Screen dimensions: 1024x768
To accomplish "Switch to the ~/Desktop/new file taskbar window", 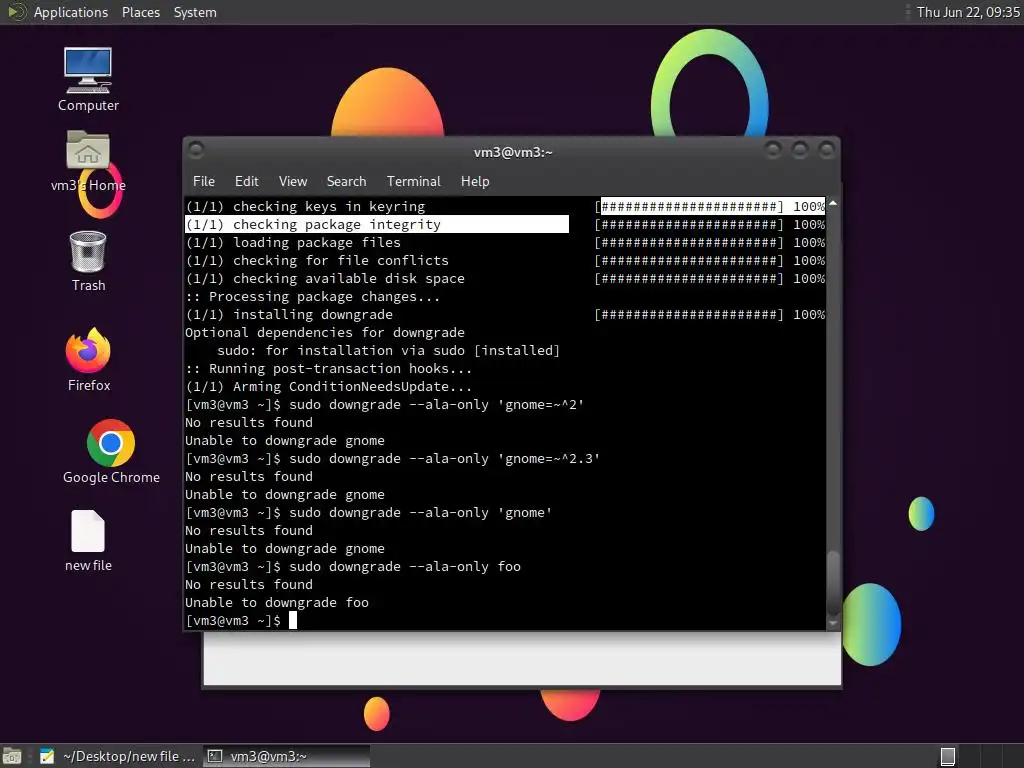I will [118, 756].
